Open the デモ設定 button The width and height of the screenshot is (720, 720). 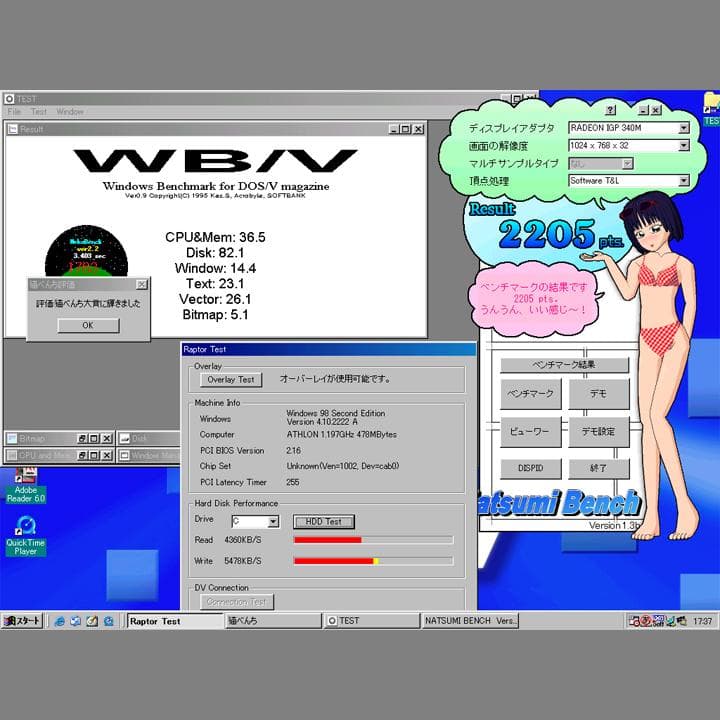pos(598,432)
